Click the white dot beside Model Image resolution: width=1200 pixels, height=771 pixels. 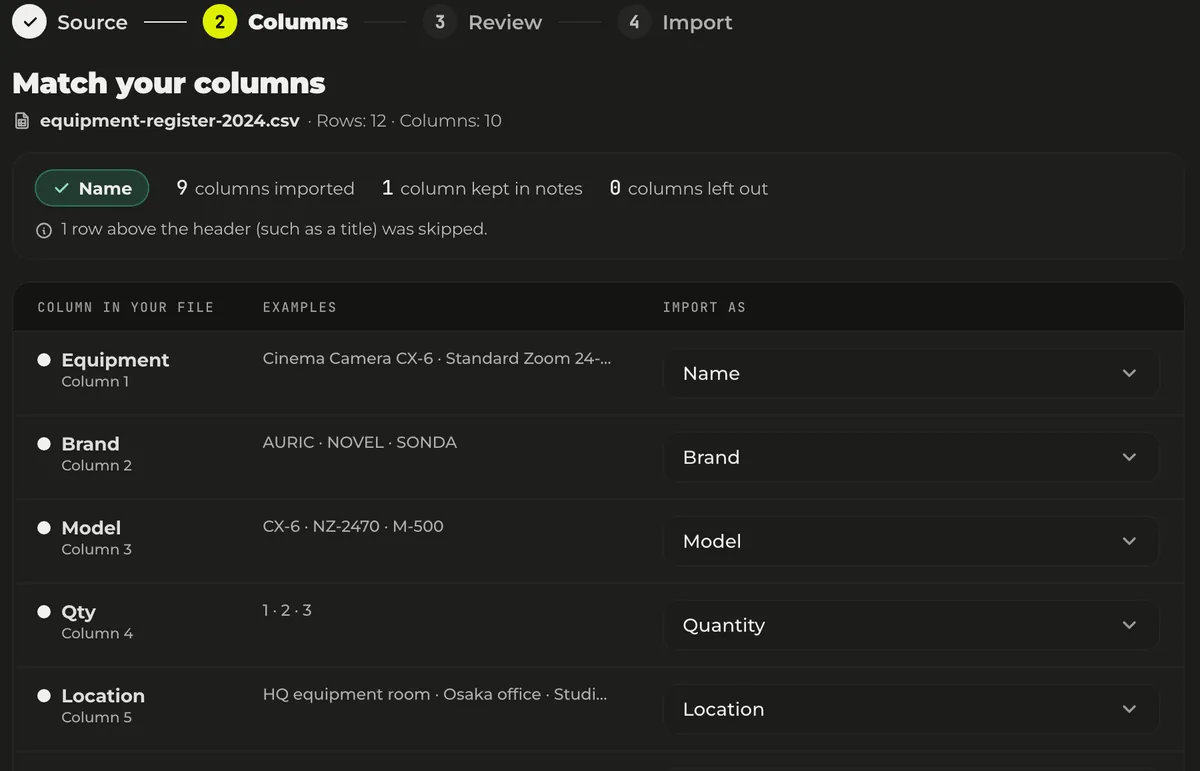coord(44,528)
